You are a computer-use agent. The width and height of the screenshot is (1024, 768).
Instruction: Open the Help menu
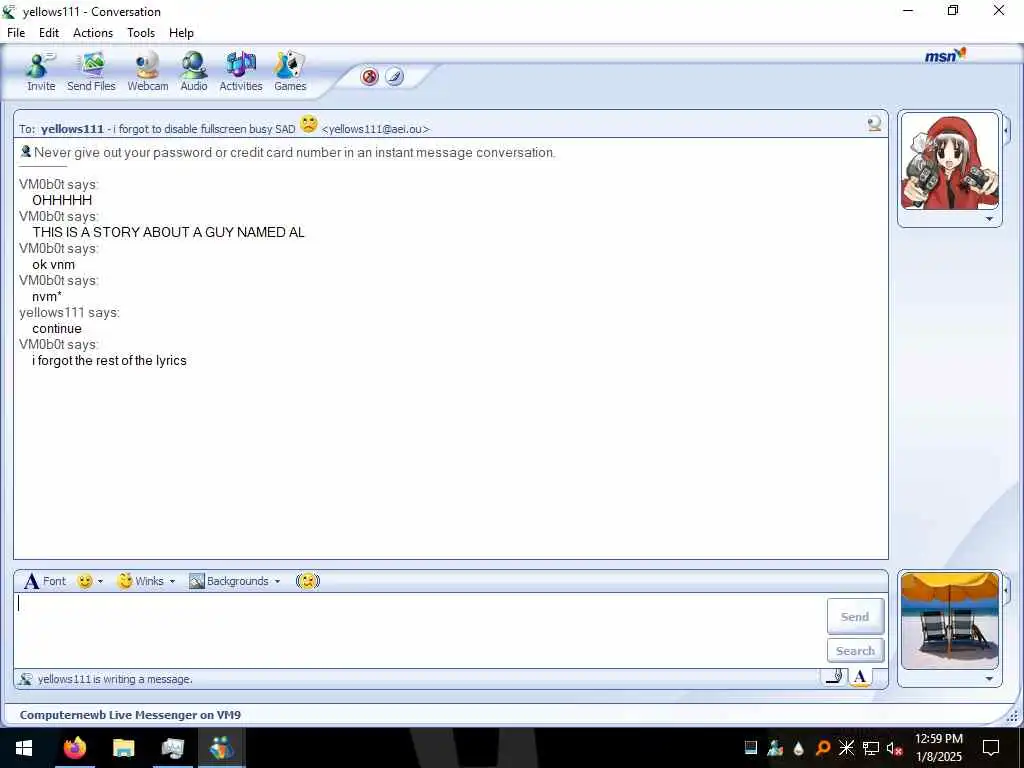point(181,33)
